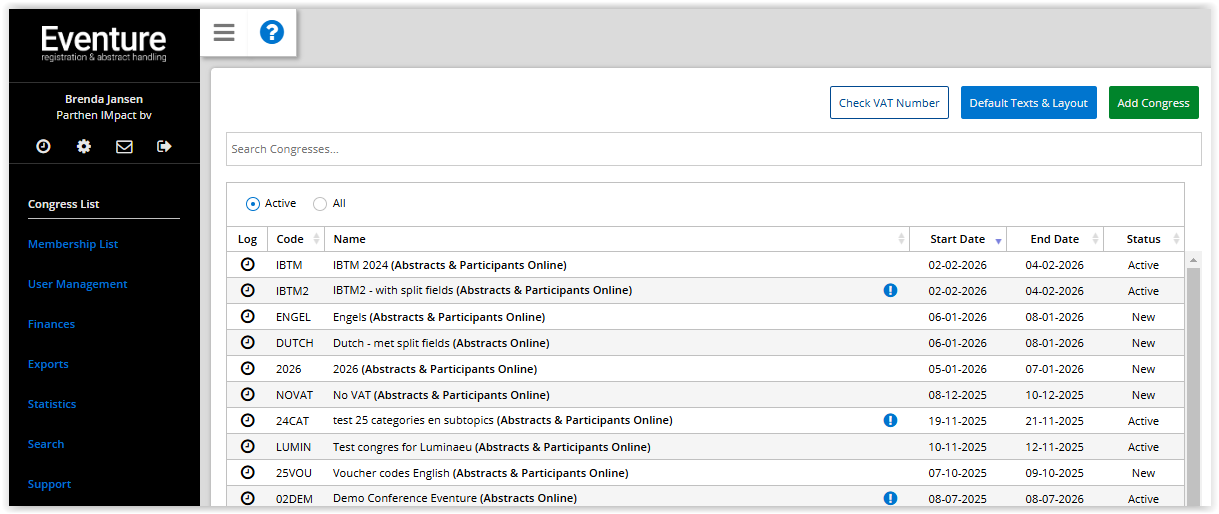Viewport: 1219px width, 514px height.
Task: Focus the Search Congresses input field
Action: (x=713, y=149)
